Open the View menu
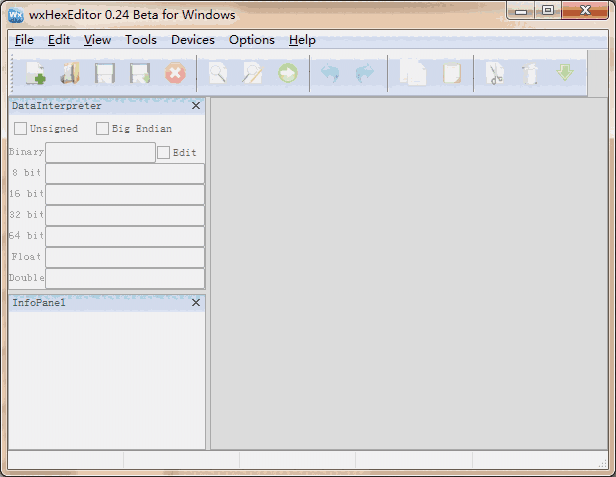Image resolution: width=616 pixels, height=477 pixels. click(97, 40)
